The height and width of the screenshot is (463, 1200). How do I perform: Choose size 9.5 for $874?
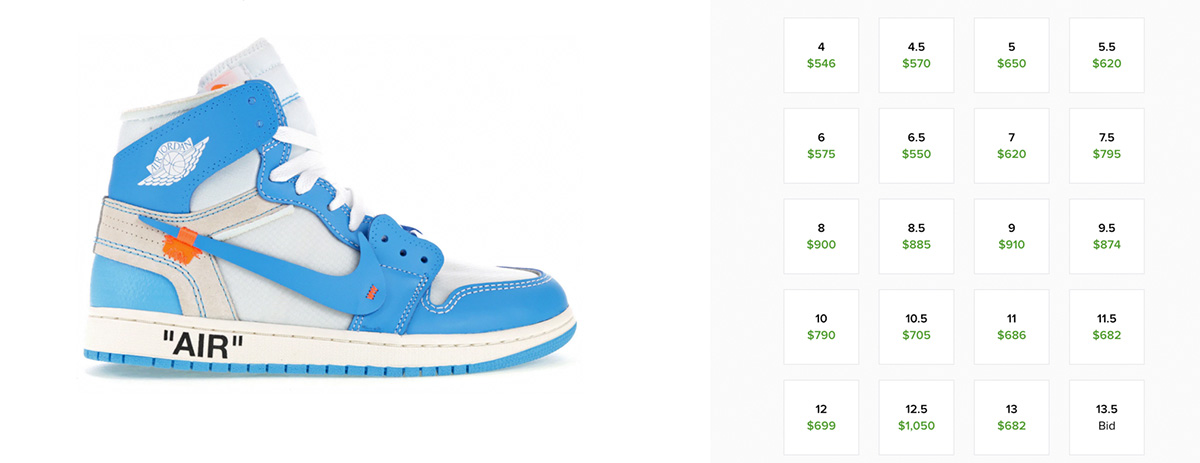pos(1107,236)
